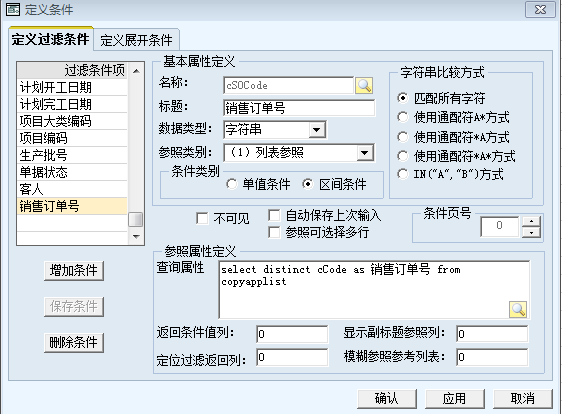The image size is (562, 414).
Task: Click into the 标题 text field
Action: (x=299, y=108)
